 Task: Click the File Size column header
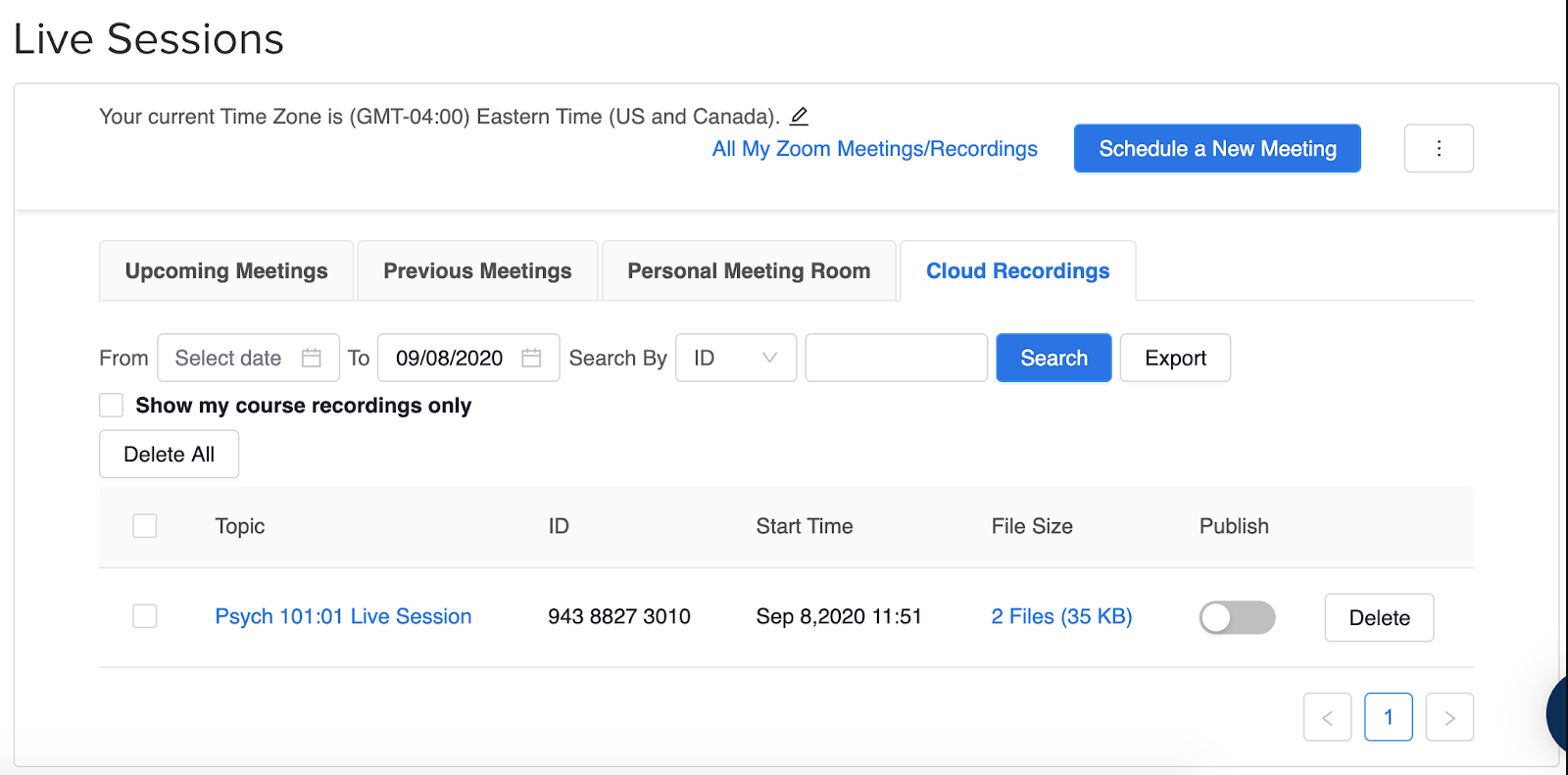(1032, 526)
